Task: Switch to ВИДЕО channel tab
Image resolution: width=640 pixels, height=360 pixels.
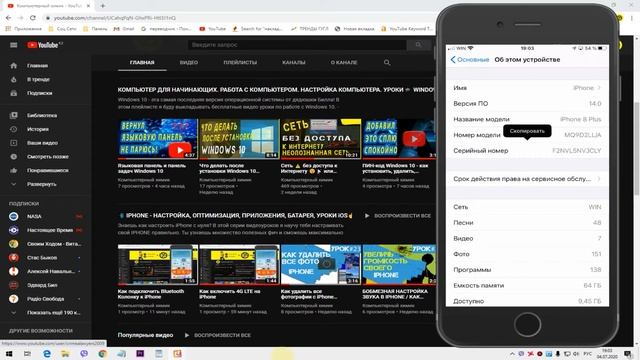Action: [x=189, y=62]
